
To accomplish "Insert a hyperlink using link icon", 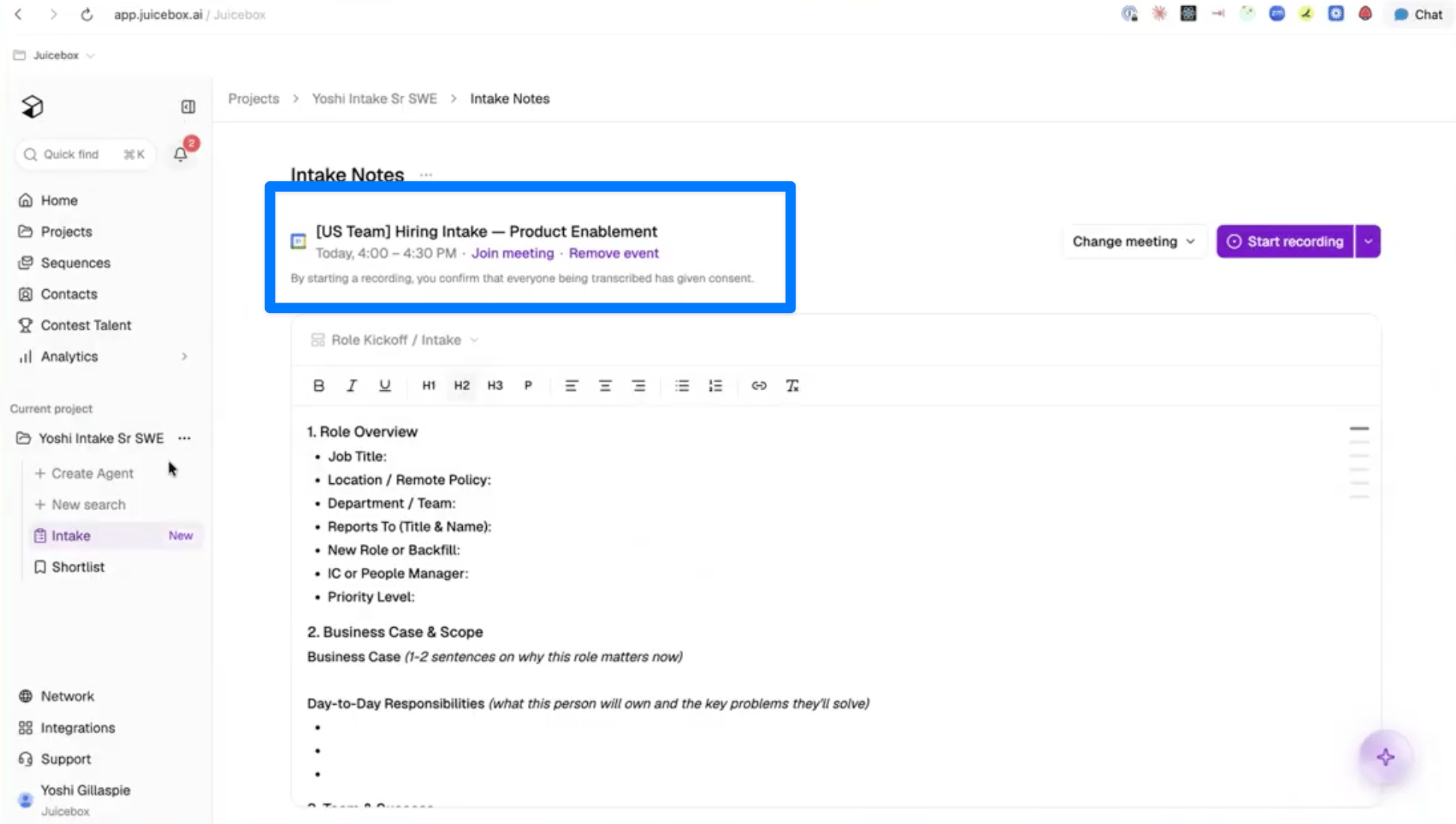I will click(759, 386).
